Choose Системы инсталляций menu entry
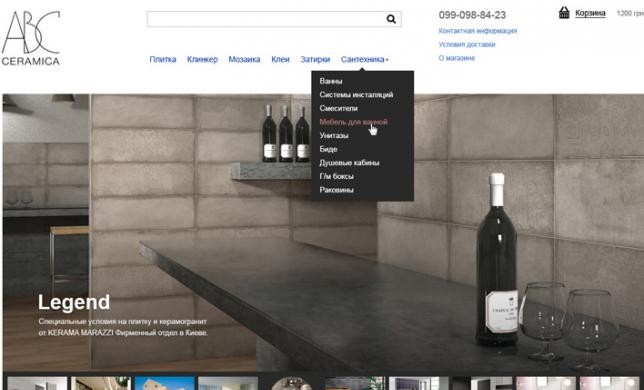 coord(356,95)
